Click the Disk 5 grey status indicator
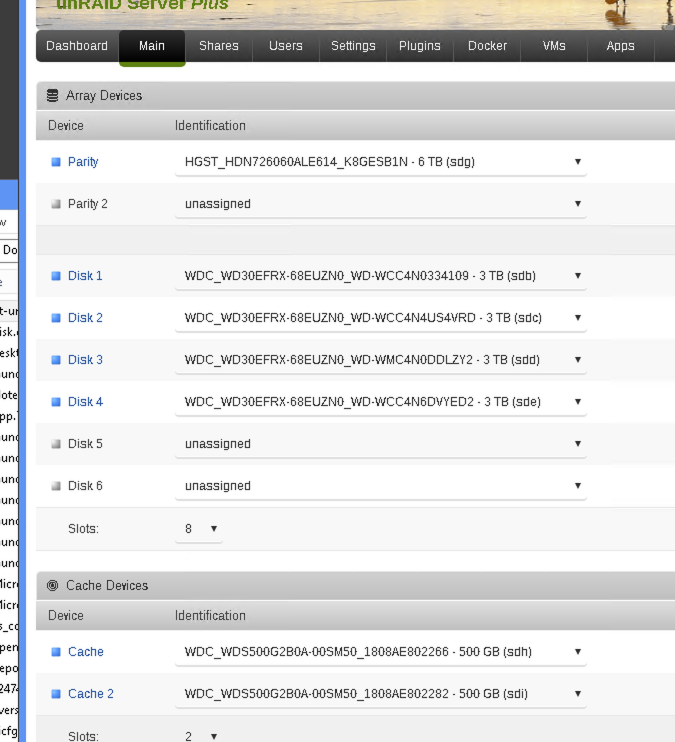The image size is (675, 742). [56, 444]
